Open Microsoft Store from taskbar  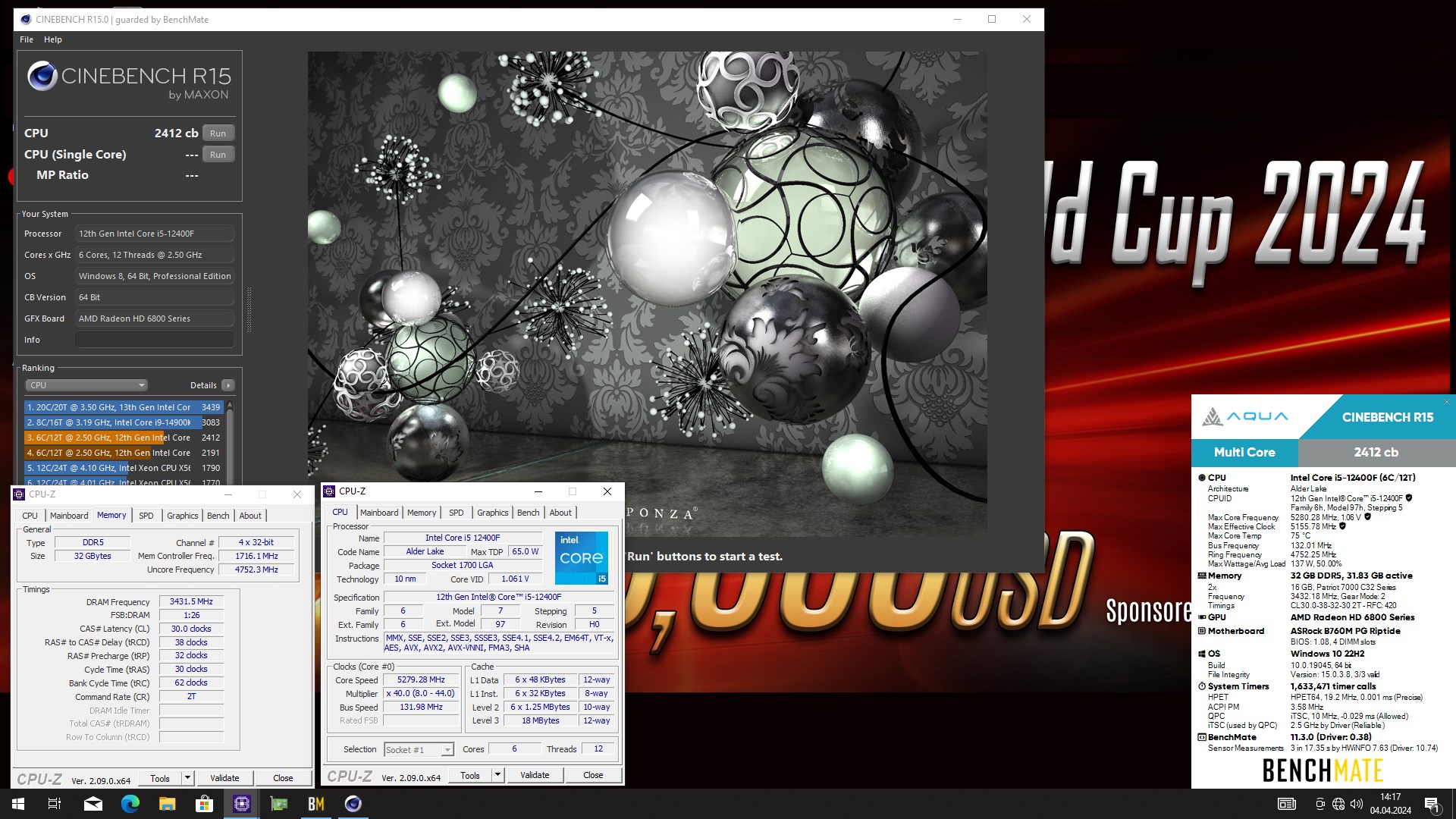point(205,804)
